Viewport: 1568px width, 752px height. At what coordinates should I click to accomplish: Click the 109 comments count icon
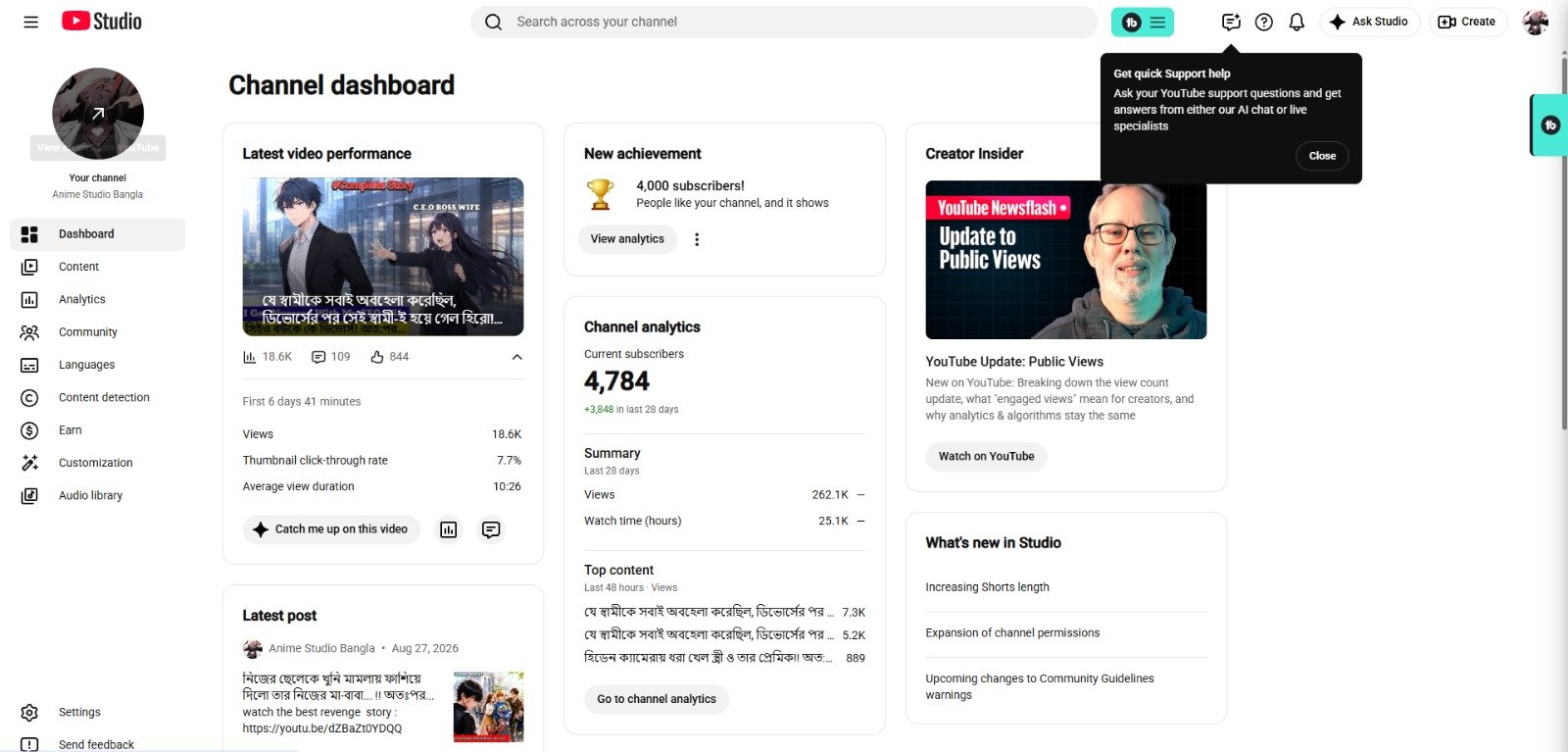318,357
